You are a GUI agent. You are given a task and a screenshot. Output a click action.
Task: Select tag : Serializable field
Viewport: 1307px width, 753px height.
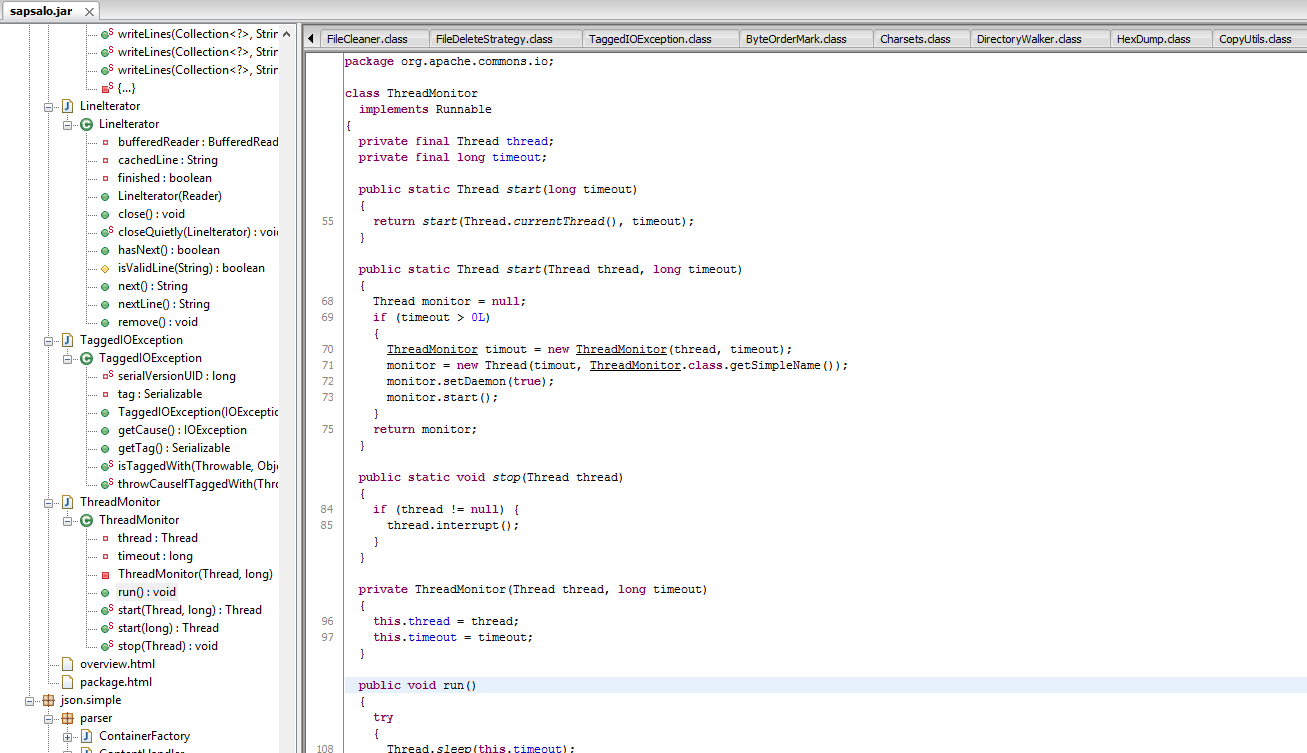click(x=160, y=394)
